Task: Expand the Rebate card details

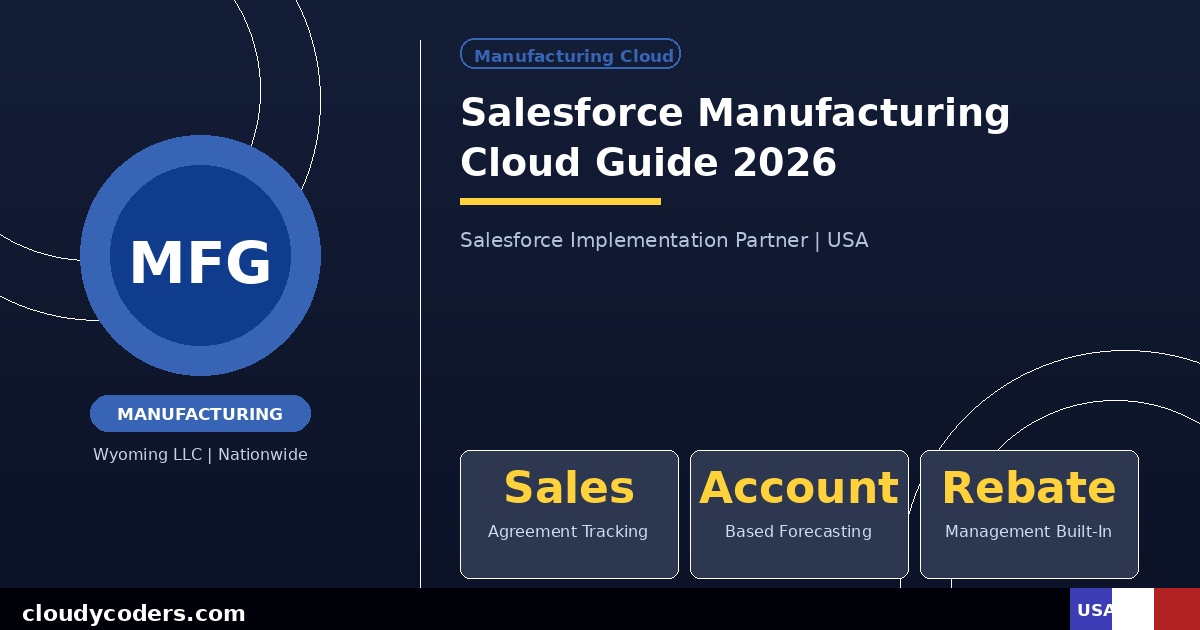Action: (x=1029, y=488)
